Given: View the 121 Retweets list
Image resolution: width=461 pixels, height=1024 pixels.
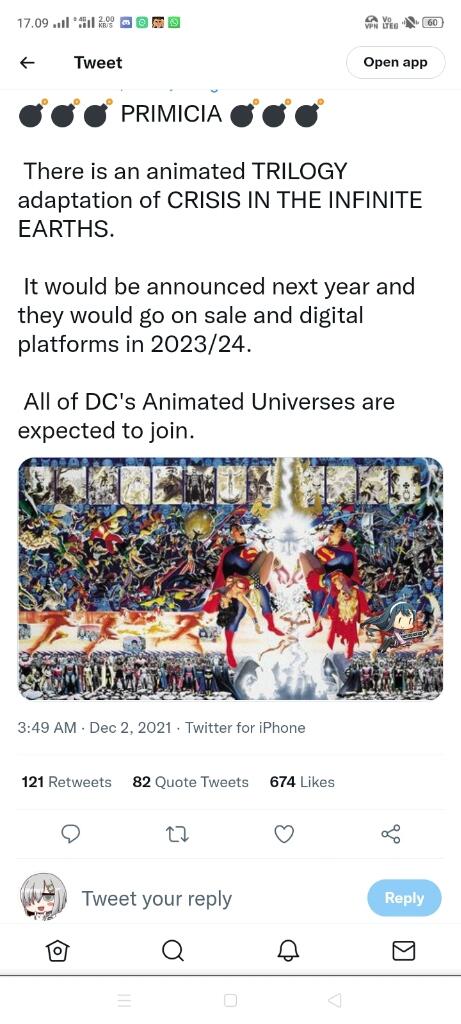Looking at the screenshot, I should pos(66,782).
